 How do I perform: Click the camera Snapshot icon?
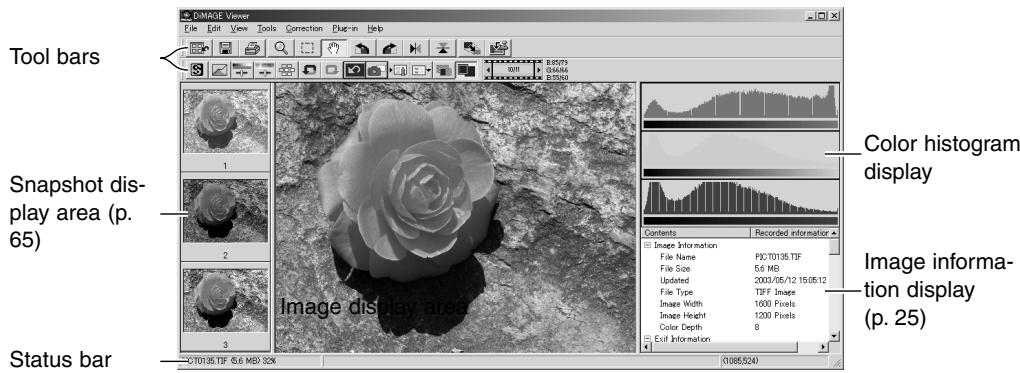point(376,70)
